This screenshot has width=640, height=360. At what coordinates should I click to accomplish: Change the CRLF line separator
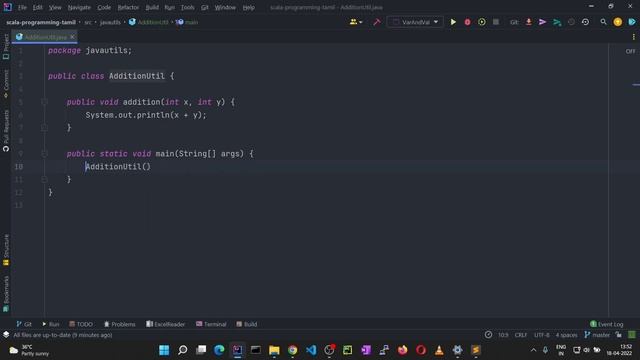(x=520, y=335)
